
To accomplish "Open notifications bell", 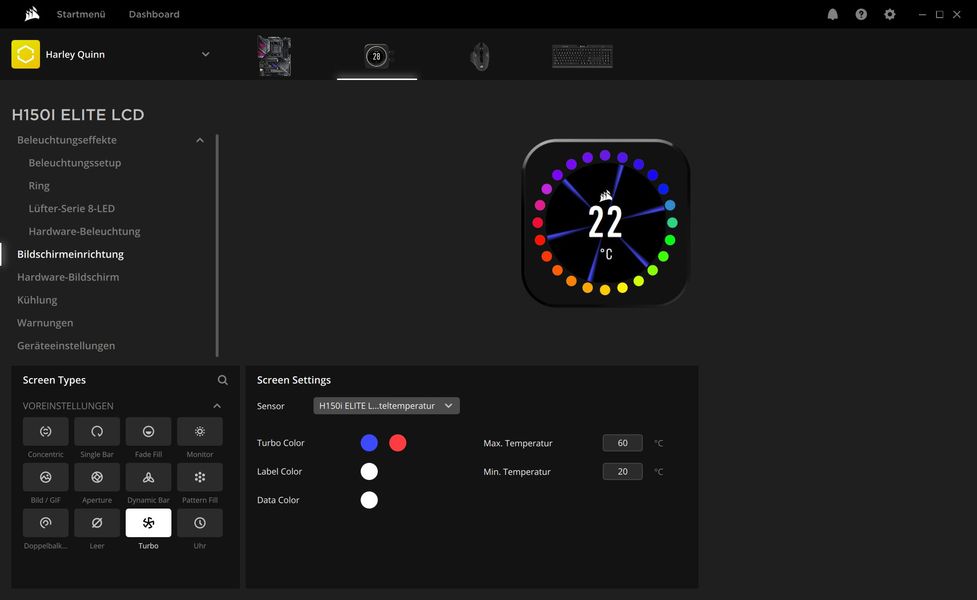I will click(832, 14).
